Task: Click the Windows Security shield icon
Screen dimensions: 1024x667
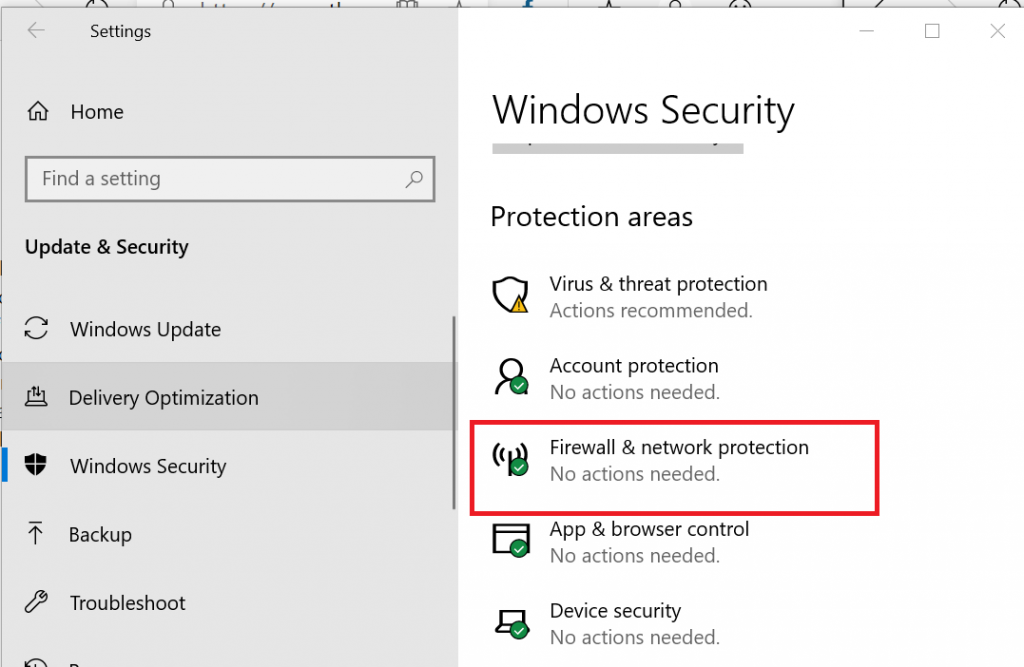Action: (x=36, y=464)
